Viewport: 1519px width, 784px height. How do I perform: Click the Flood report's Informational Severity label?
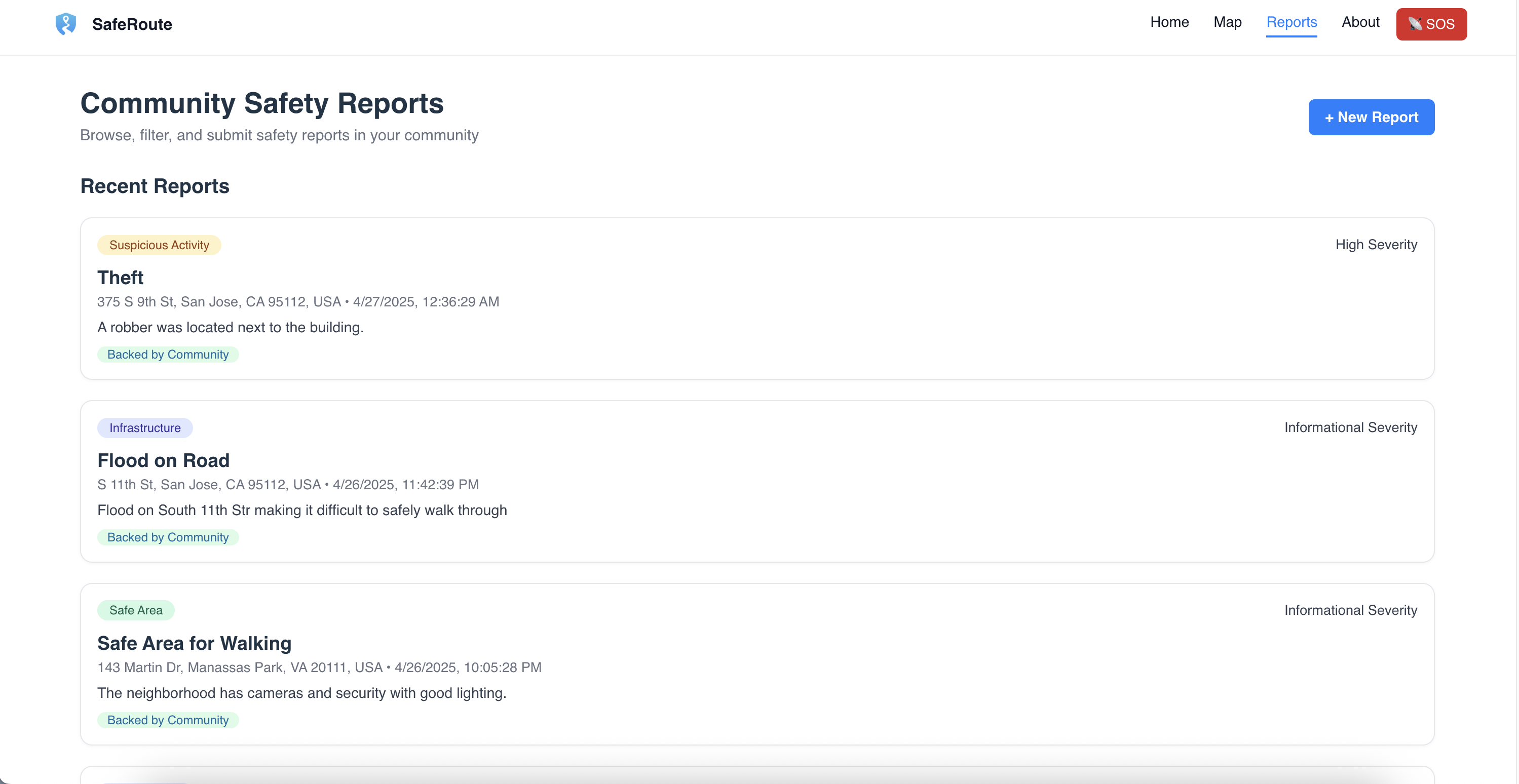[x=1350, y=427]
